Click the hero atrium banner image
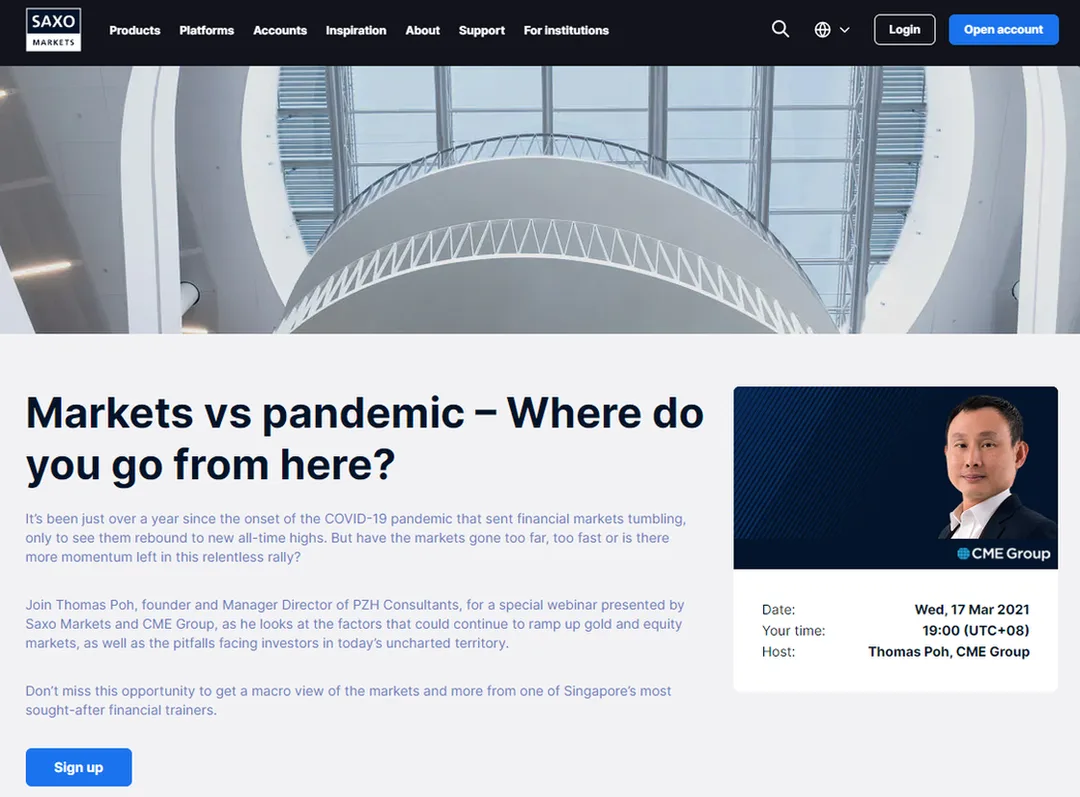This screenshot has height=797, width=1080. tap(540, 200)
